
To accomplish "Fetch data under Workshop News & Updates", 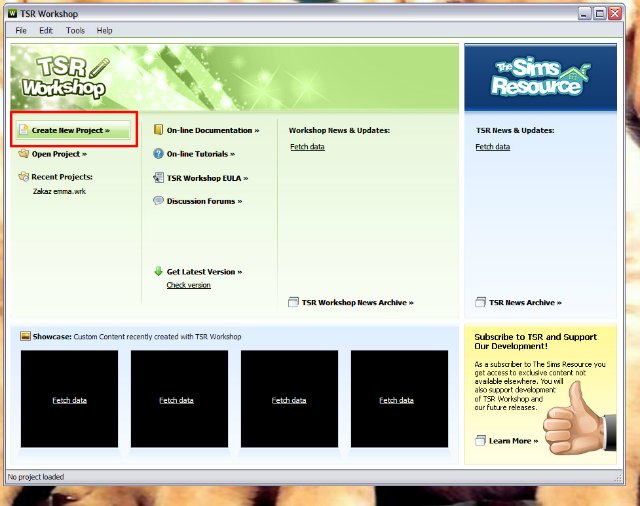I will coord(307,147).
